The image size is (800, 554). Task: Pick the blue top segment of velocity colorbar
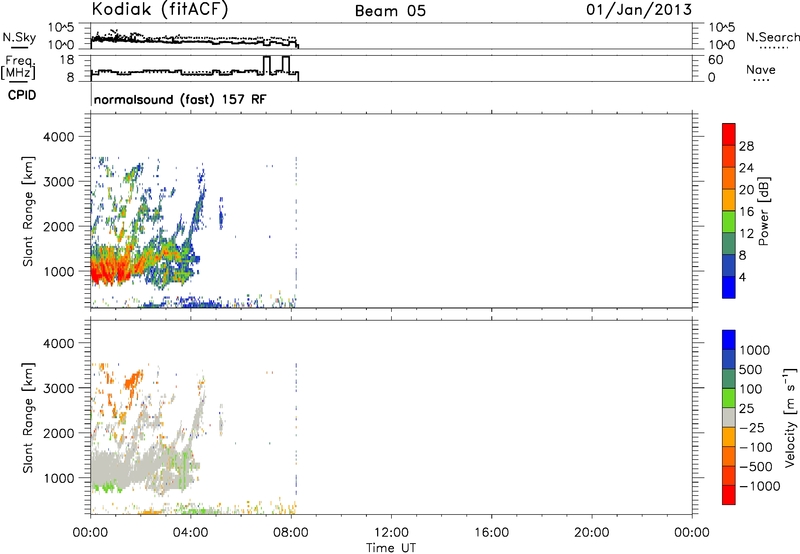pyautogui.click(x=729, y=340)
